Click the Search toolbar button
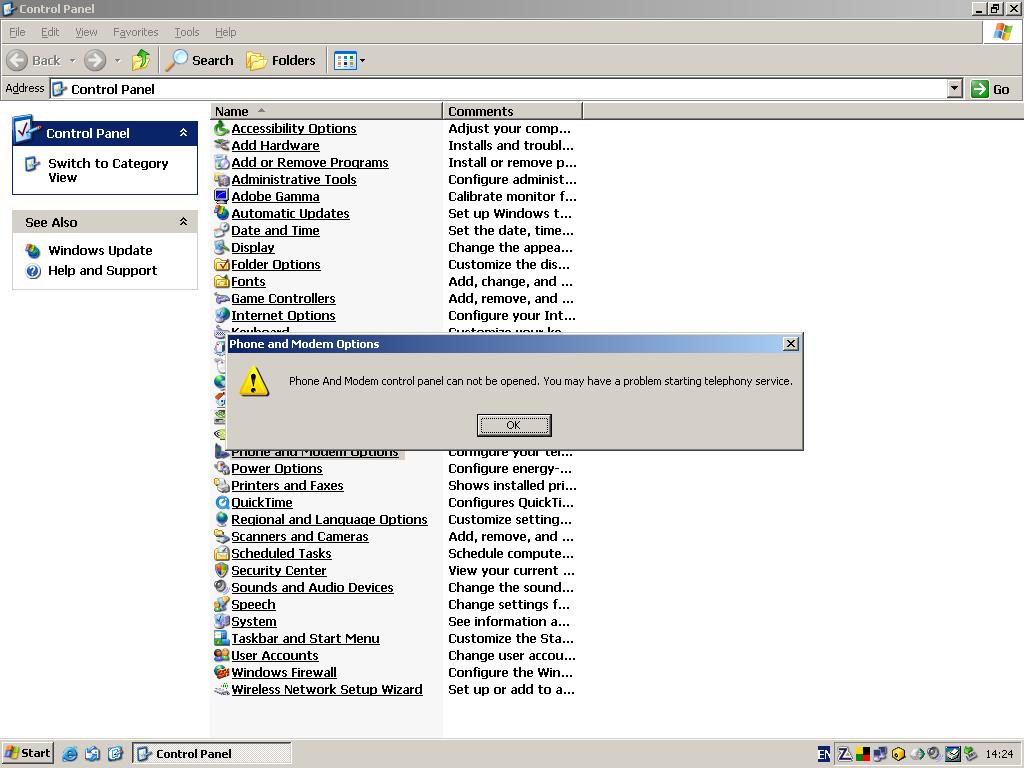This screenshot has width=1024, height=768. pyautogui.click(x=199, y=61)
